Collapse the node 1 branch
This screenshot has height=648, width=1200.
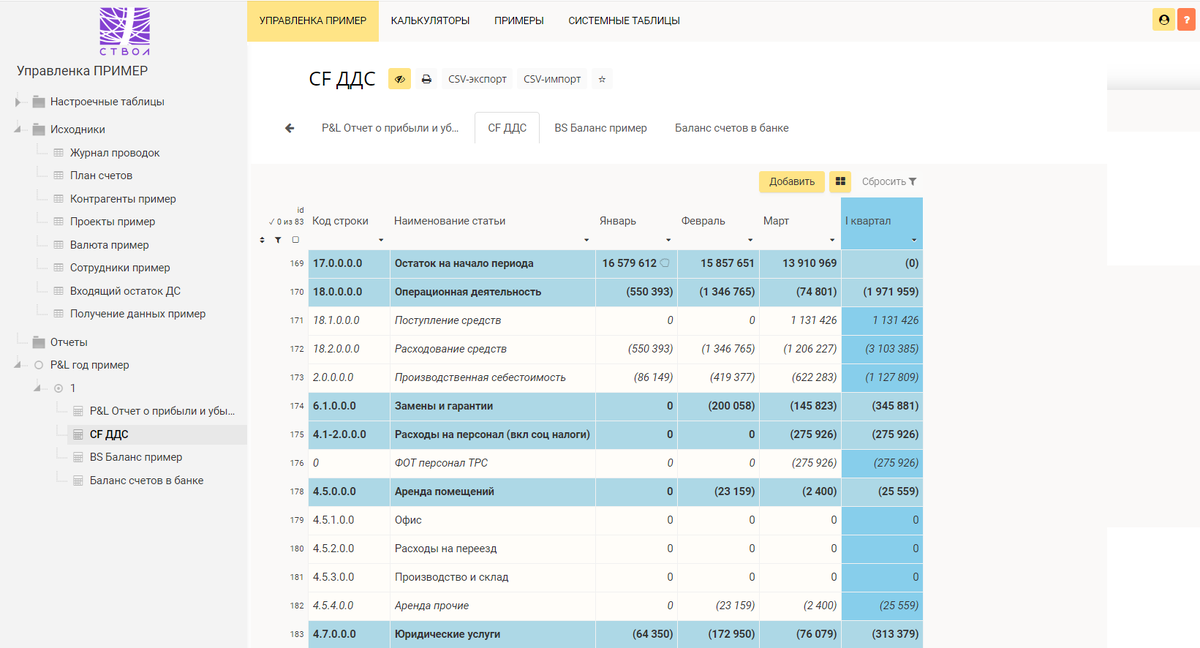[x=38, y=388]
